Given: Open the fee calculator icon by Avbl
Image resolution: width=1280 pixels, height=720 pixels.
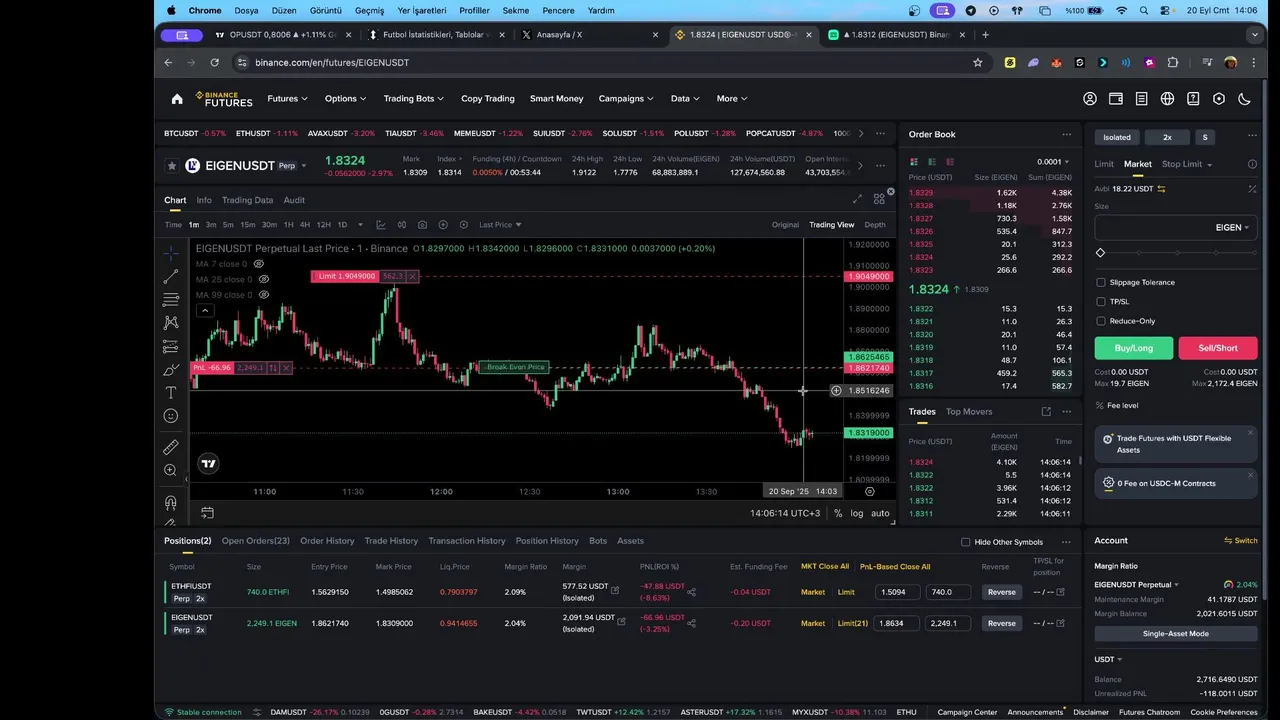Looking at the screenshot, I should [1252, 188].
